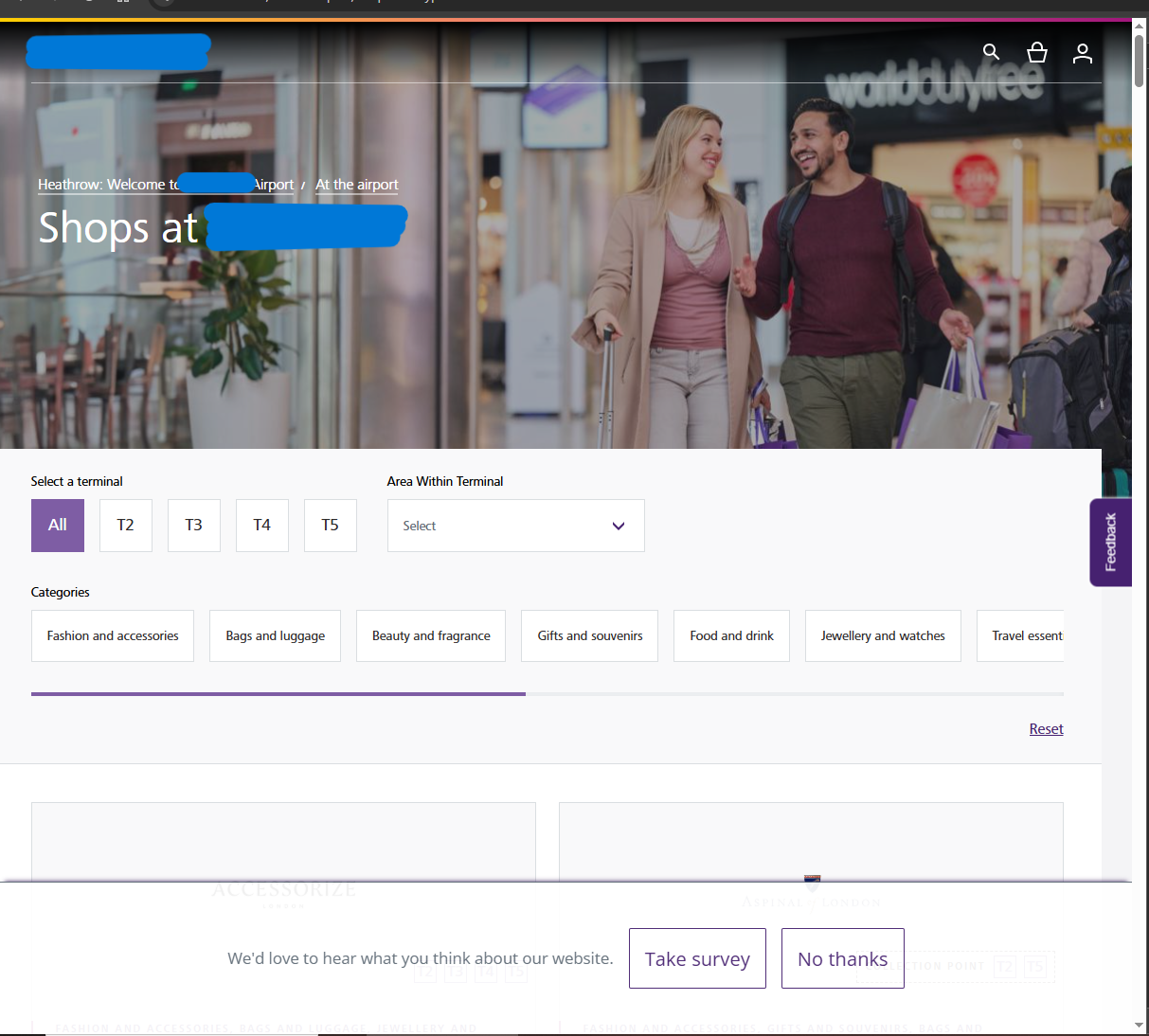This screenshot has width=1149, height=1036.
Task: Select the Fashion and accessories category
Action: point(113,636)
